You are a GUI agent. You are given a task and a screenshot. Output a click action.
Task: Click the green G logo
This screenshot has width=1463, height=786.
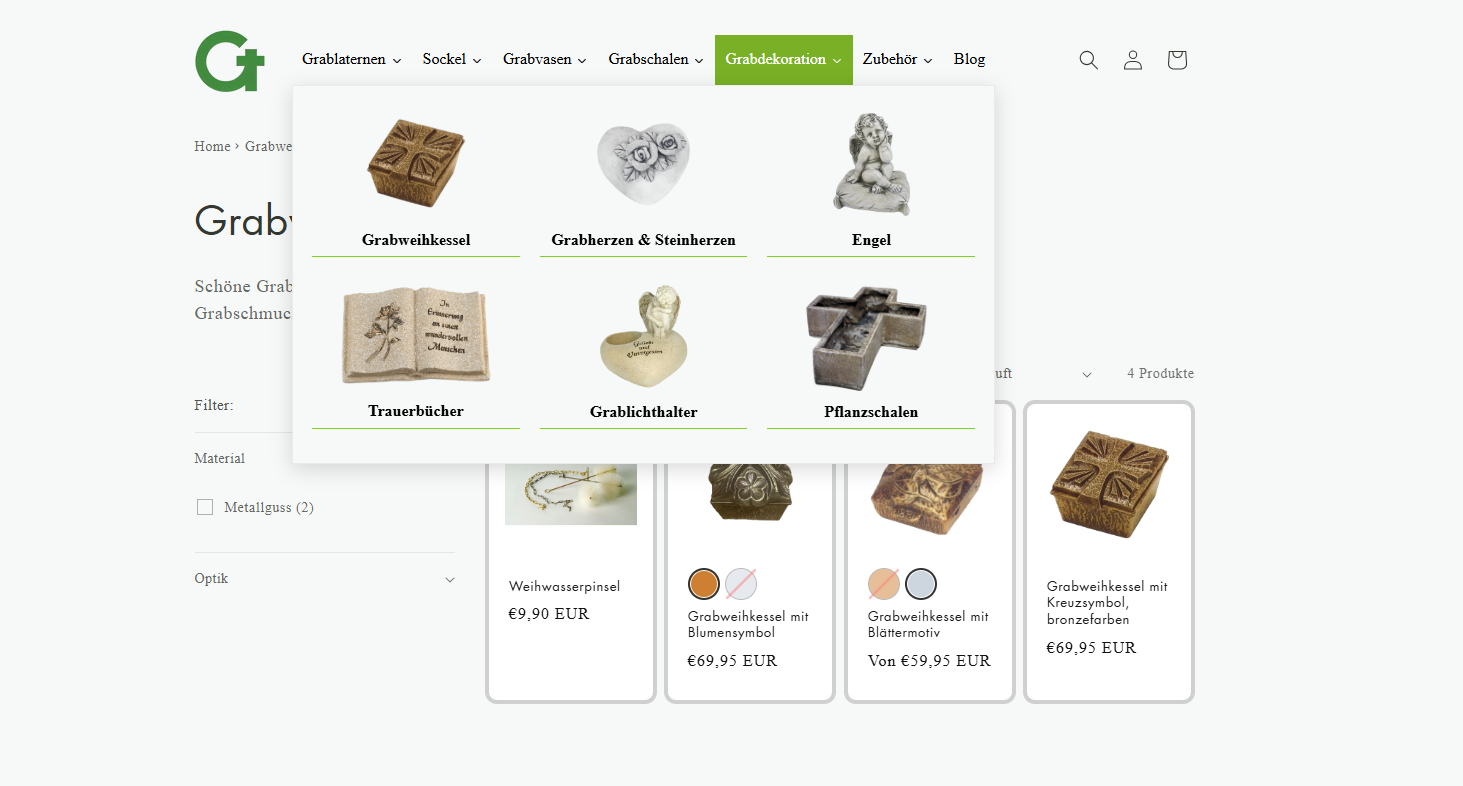pyautogui.click(x=230, y=61)
